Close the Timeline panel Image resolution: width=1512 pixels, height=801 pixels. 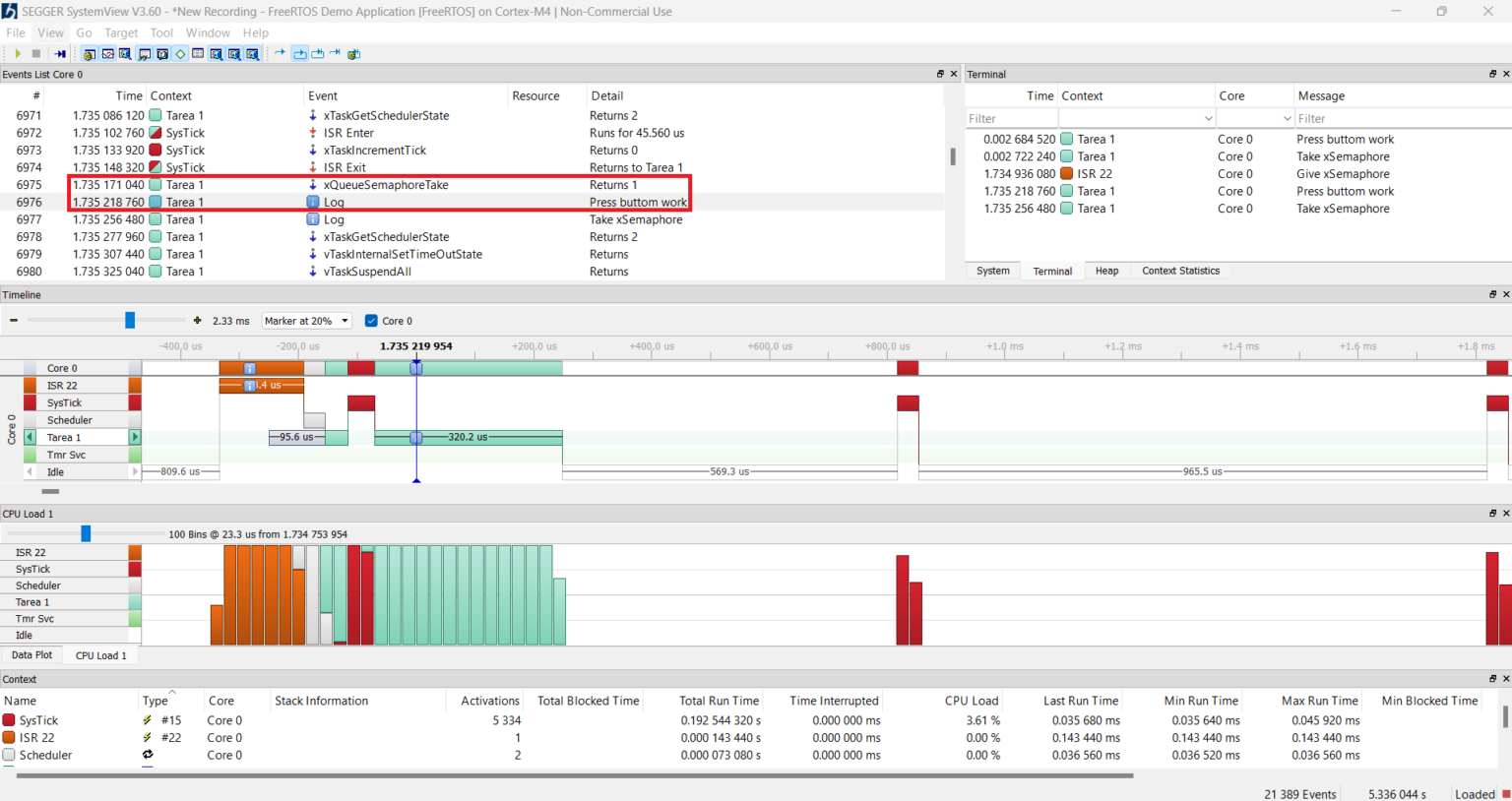click(1505, 294)
